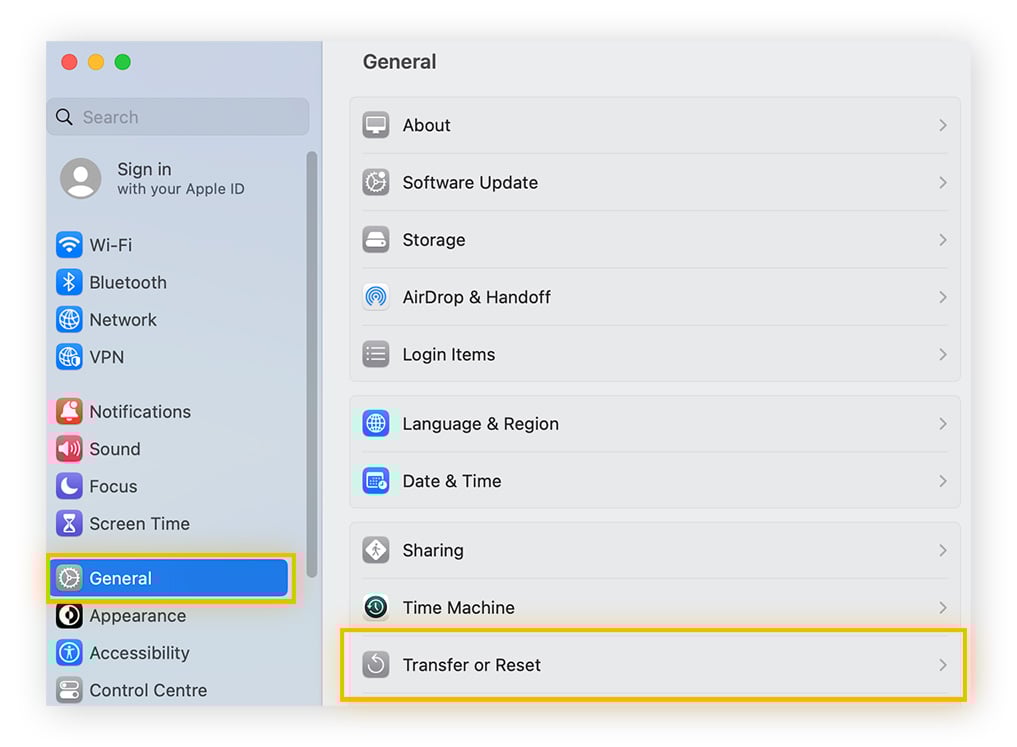1017x747 pixels.
Task: Open VPN settings
Action: tap(68, 357)
